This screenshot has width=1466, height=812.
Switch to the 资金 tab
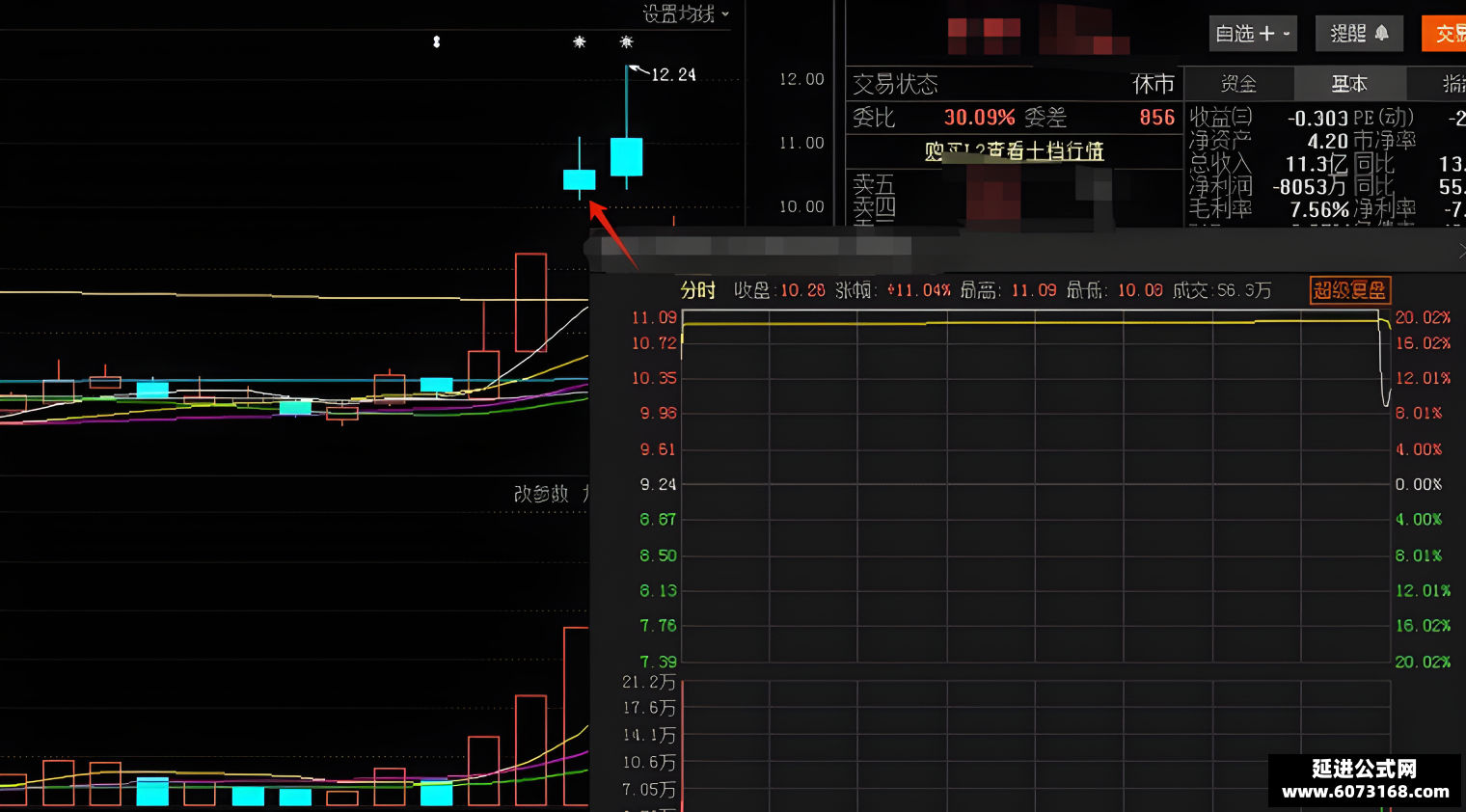(1238, 84)
